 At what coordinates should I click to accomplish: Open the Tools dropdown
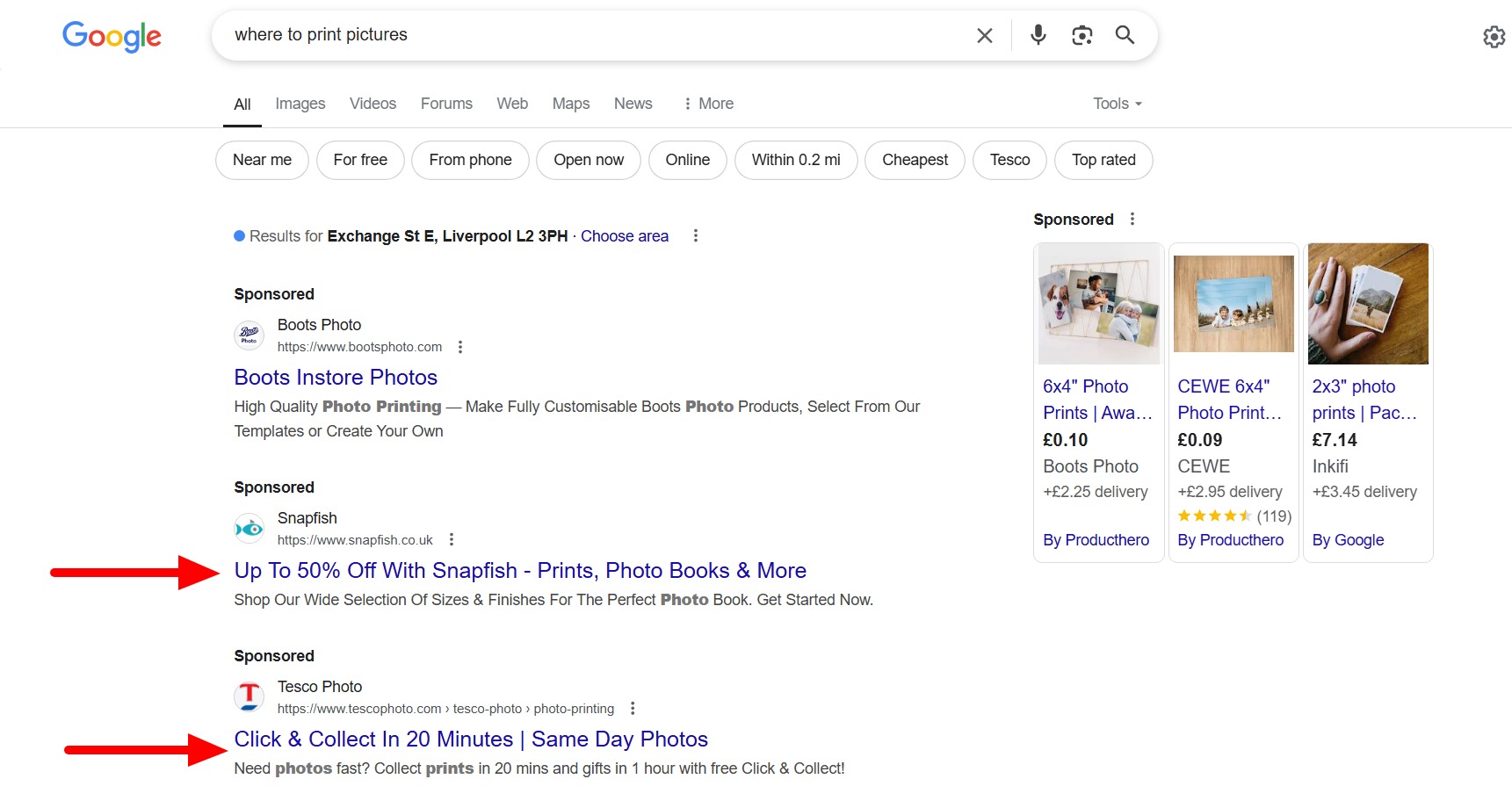(1118, 104)
